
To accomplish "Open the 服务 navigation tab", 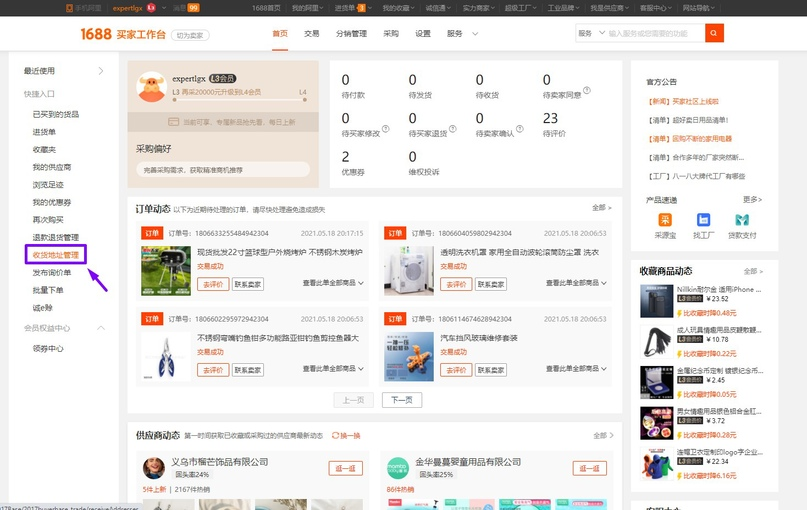I will pos(454,33).
